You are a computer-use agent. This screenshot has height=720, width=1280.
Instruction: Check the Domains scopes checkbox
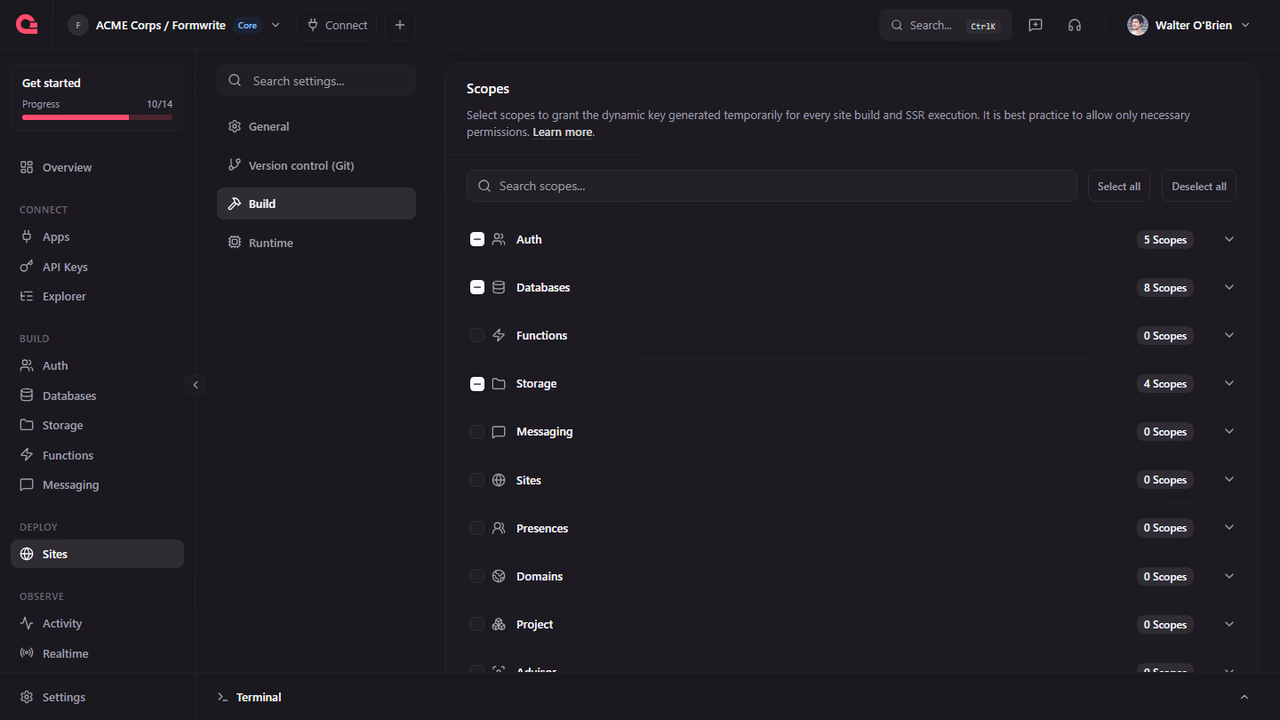tap(477, 576)
